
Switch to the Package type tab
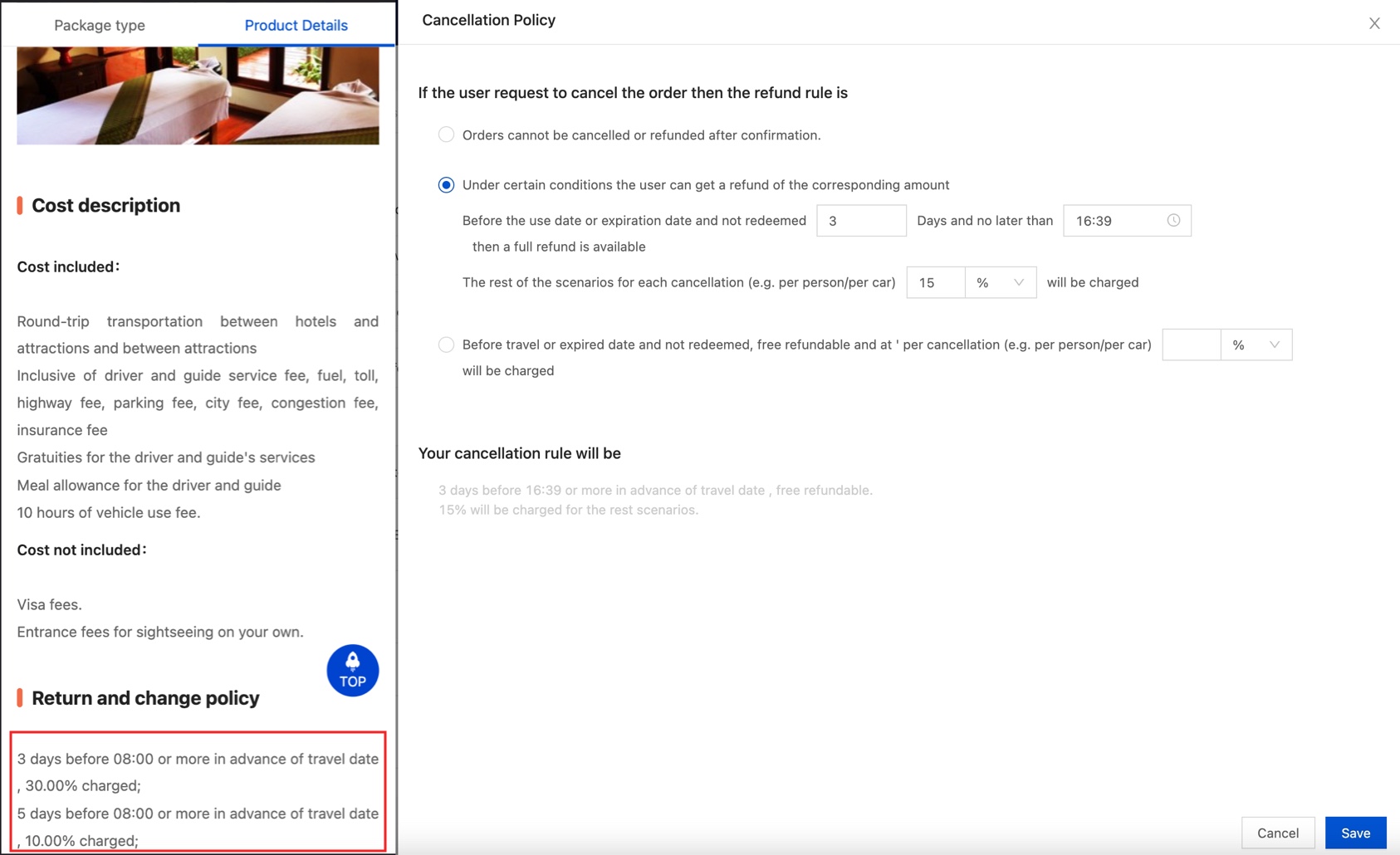(100, 25)
